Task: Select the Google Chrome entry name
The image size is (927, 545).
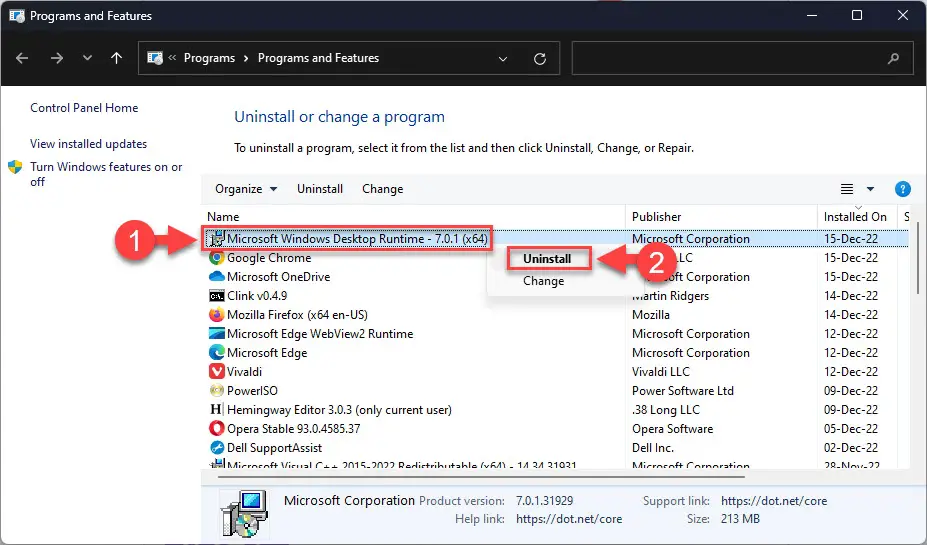Action: (269, 258)
